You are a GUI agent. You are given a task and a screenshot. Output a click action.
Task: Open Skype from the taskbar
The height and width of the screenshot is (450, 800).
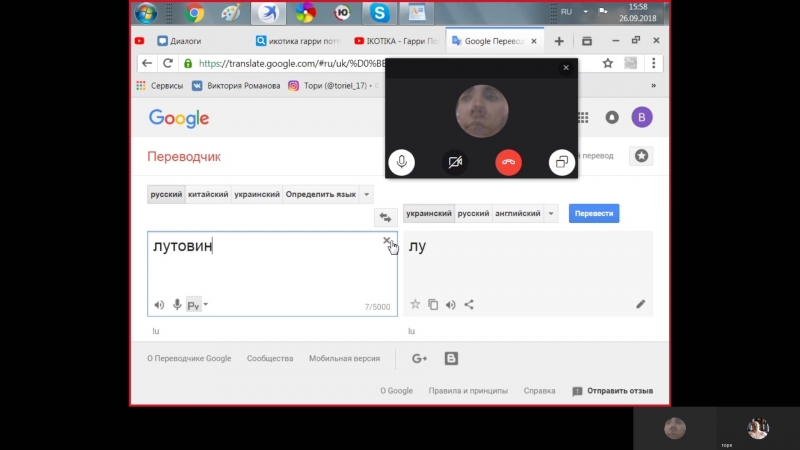(x=380, y=13)
